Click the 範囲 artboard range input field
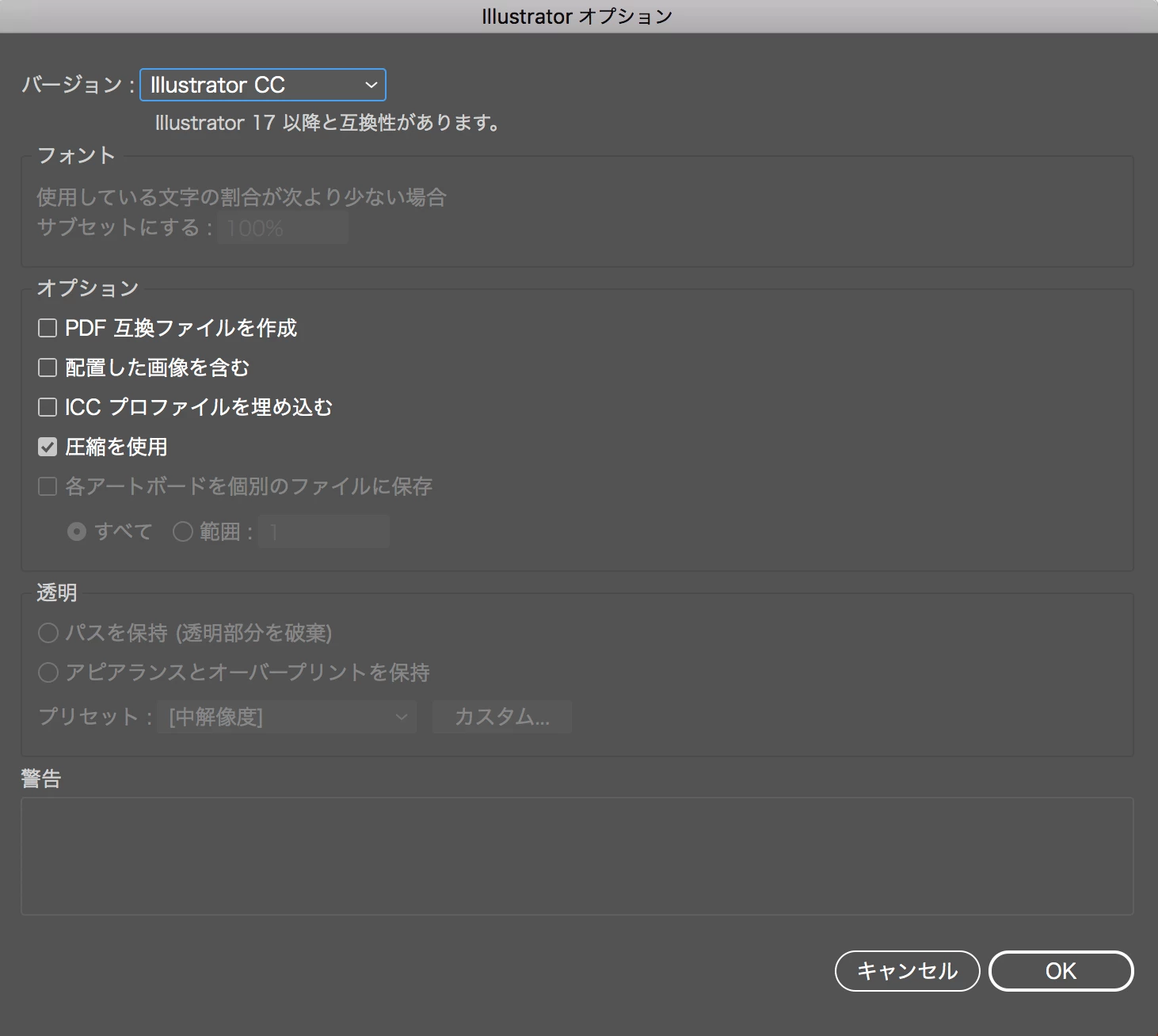Viewport: 1158px width, 1036px height. pyautogui.click(x=324, y=531)
